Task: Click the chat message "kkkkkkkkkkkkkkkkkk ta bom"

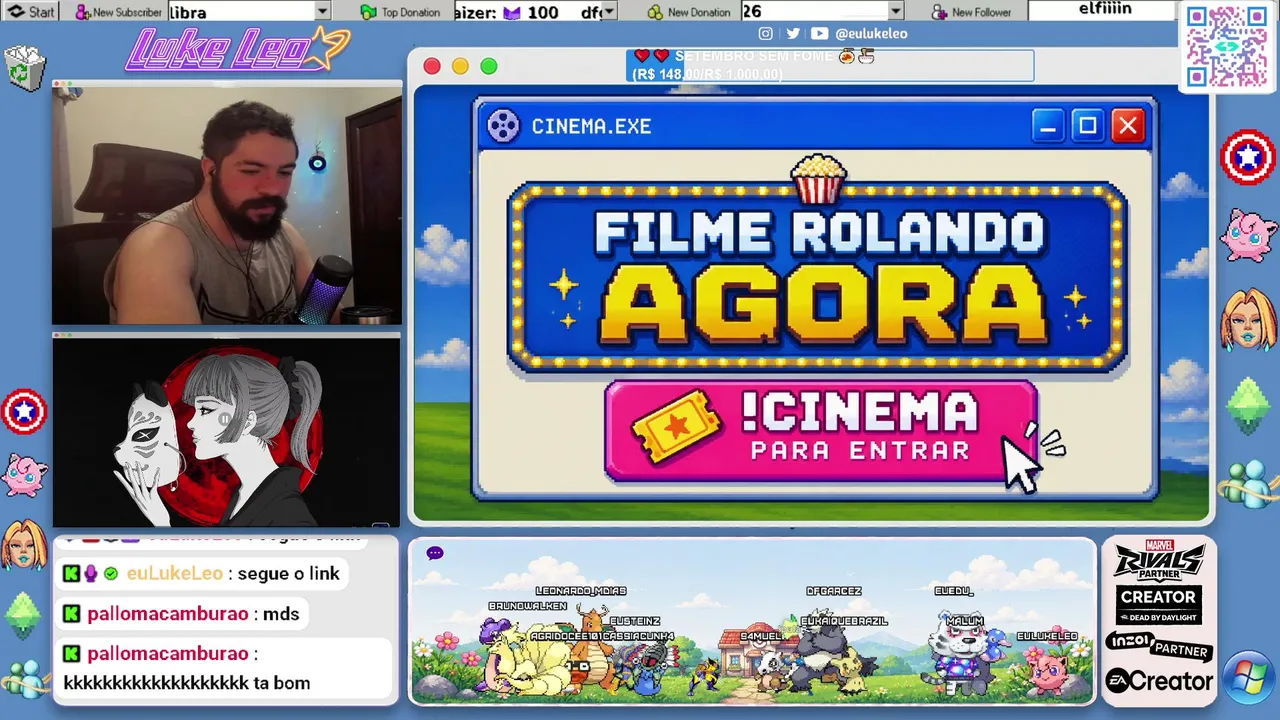Action: click(x=187, y=684)
